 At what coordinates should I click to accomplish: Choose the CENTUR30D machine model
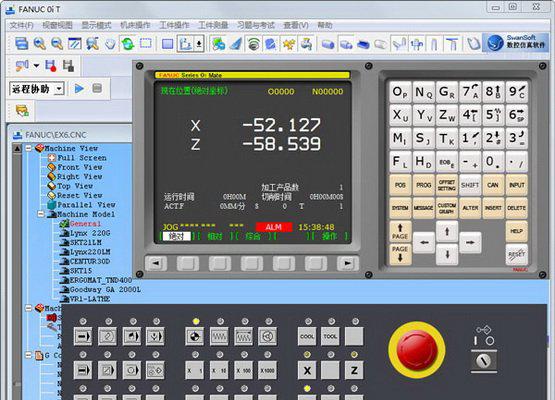click(90, 261)
